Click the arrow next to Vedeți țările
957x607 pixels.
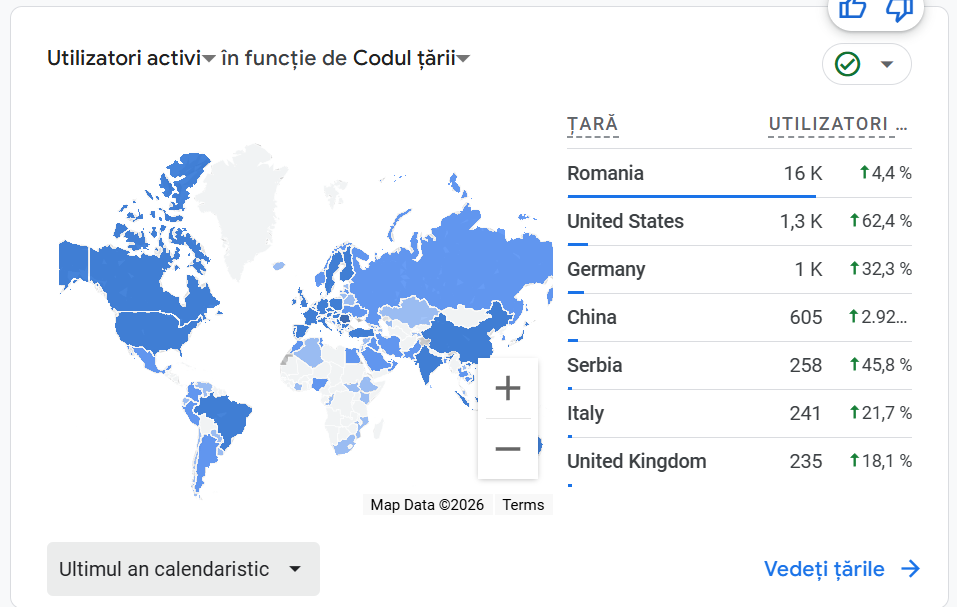[910, 569]
